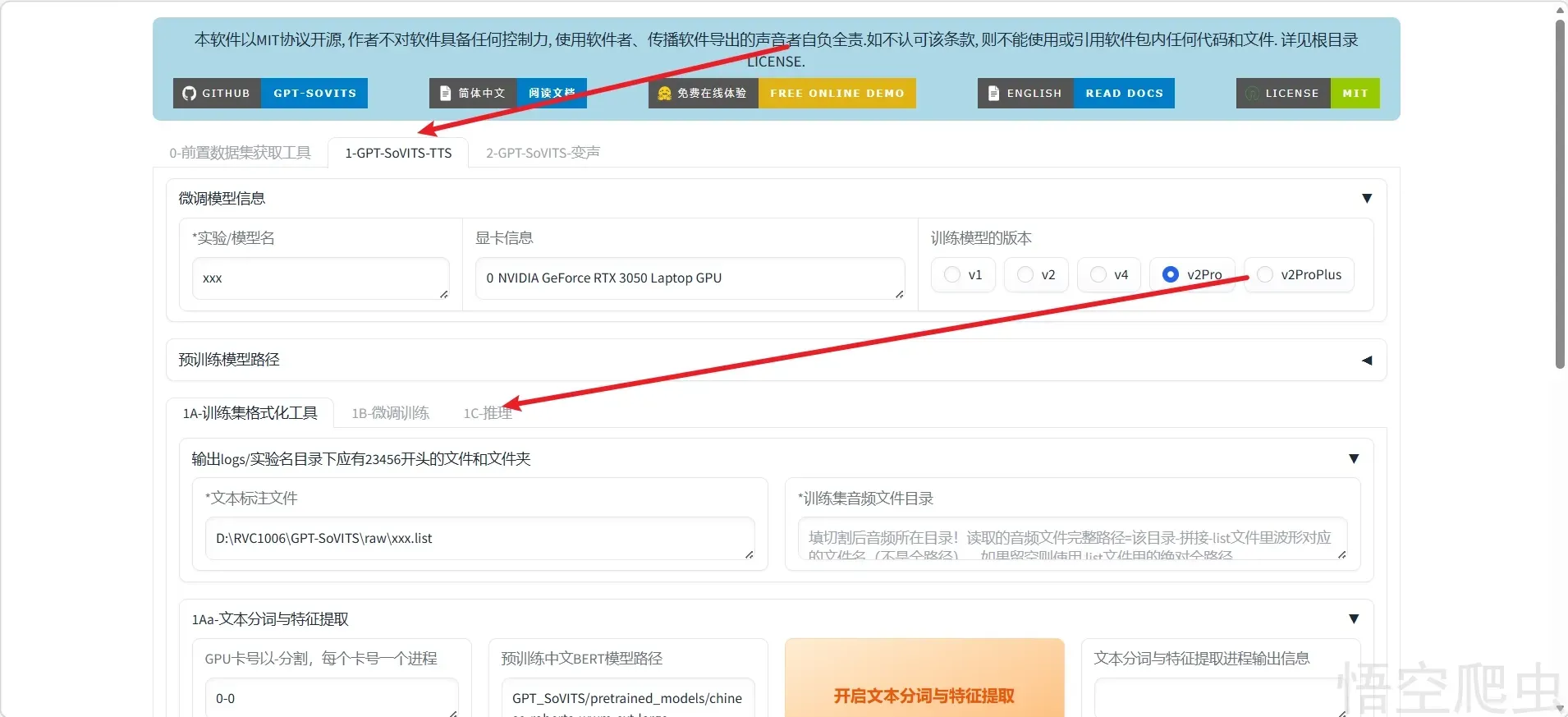
Task: Switch to v2ProPlus model version
Action: (1266, 275)
